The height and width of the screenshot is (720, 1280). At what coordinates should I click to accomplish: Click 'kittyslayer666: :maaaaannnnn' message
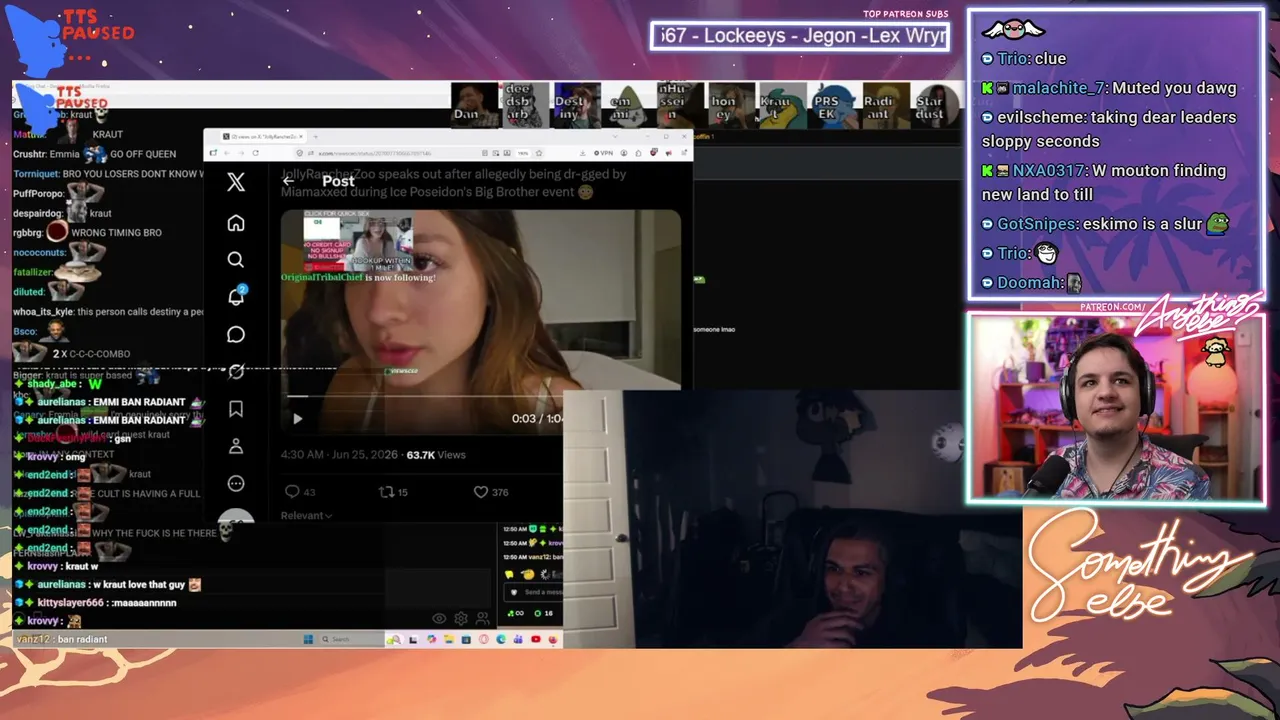tap(96, 603)
